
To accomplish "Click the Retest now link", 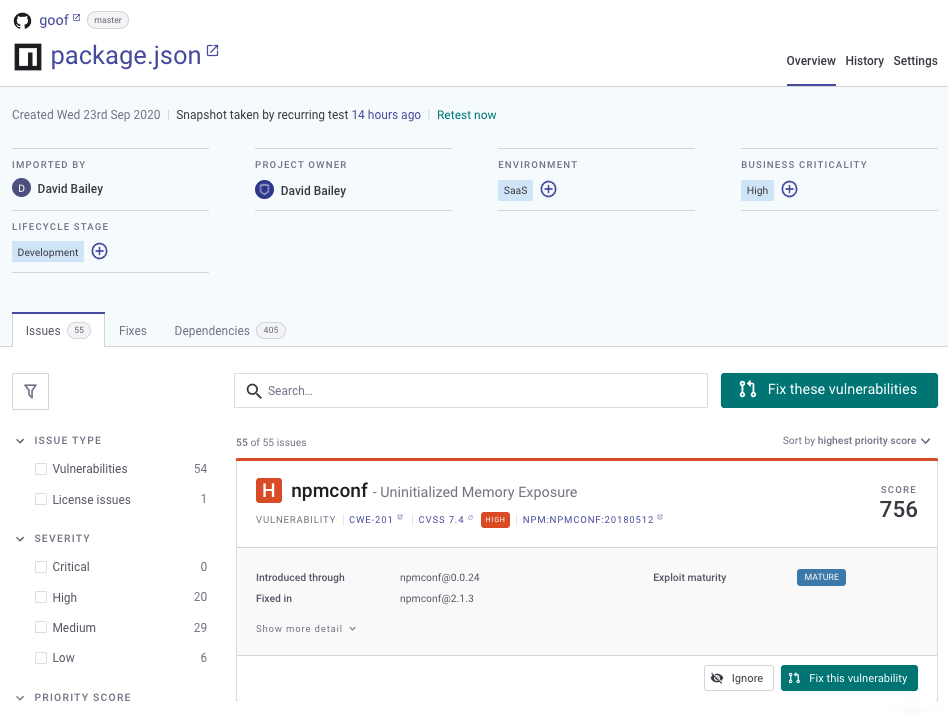I will click(466, 115).
